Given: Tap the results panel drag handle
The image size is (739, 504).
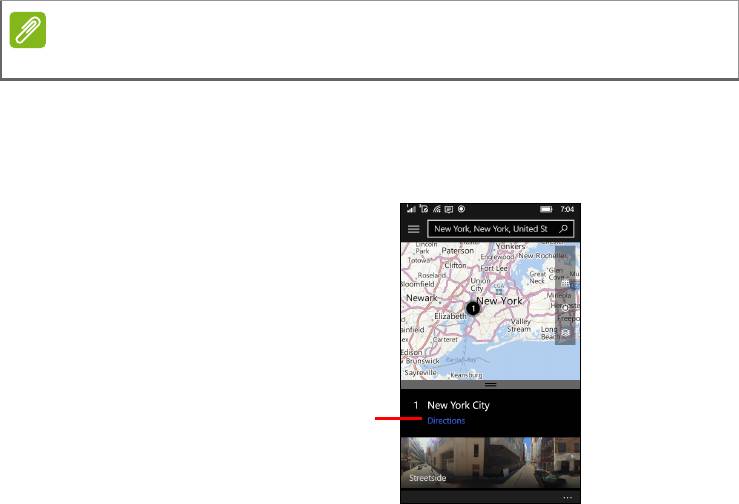Looking at the screenshot, I should [x=490, y=384].
